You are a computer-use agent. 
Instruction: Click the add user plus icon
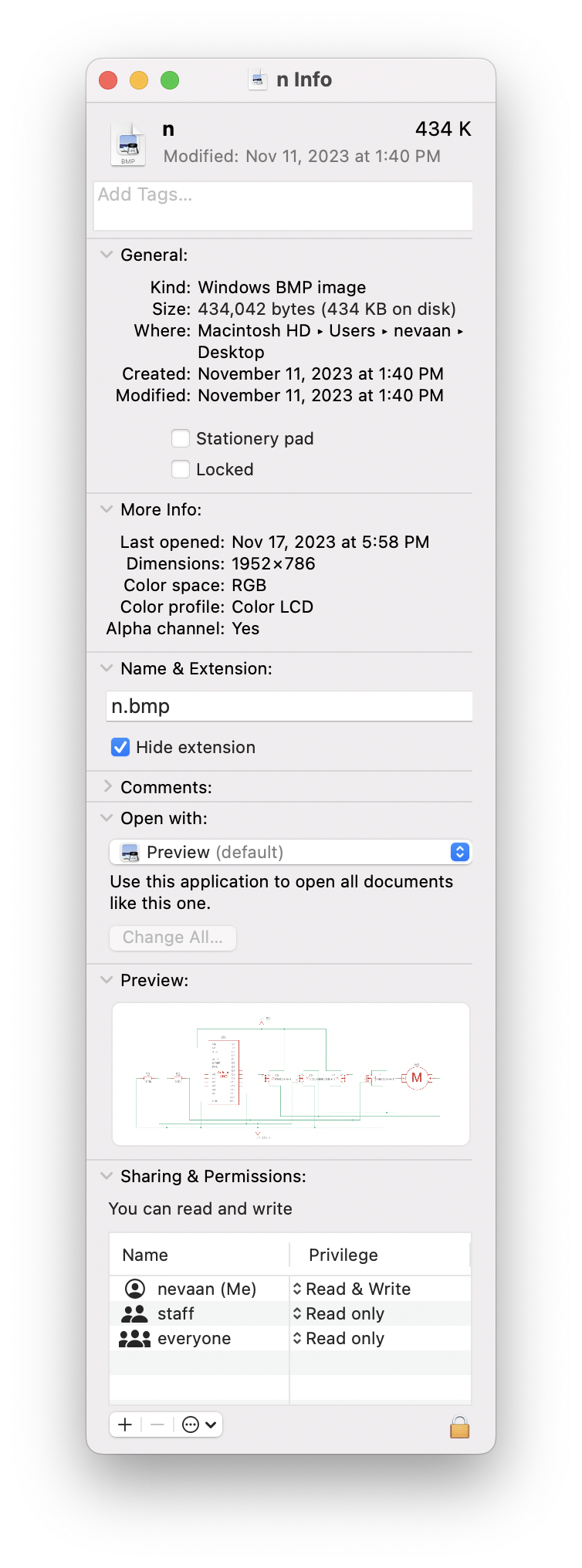pyautogui.click(x=124, y=1424)
